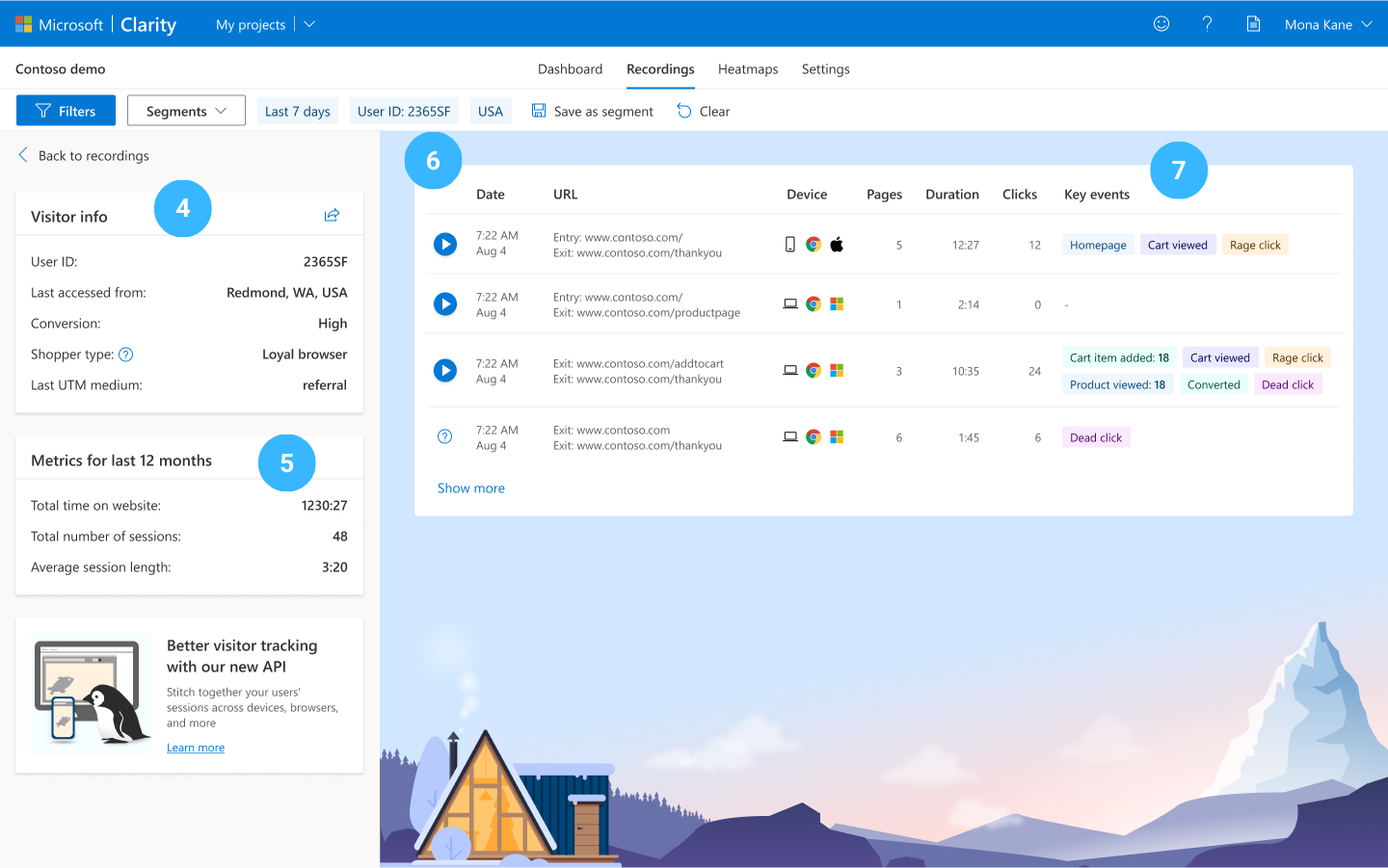Image resolution: width=1388 pixels, height=868 pixels.
Task: Click question icon on the 1:45 recording
Action: (445, 437)
